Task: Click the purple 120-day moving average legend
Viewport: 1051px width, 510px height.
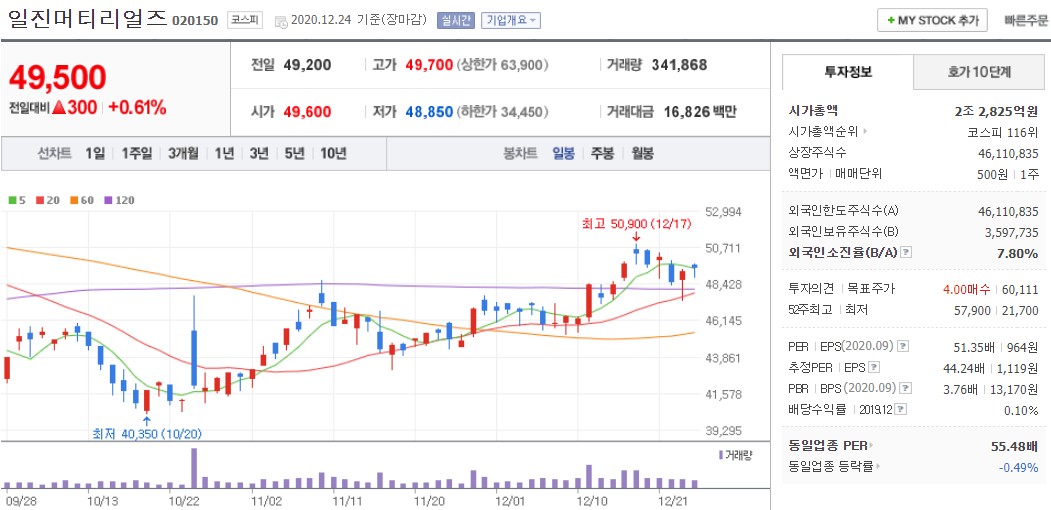Action: (x=119, y=200)
